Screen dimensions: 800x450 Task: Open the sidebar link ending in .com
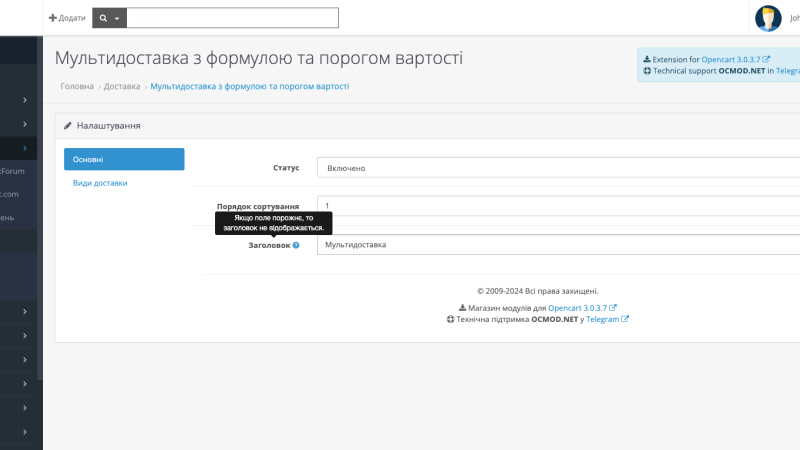pyautogui.click(x=10, y=194)
